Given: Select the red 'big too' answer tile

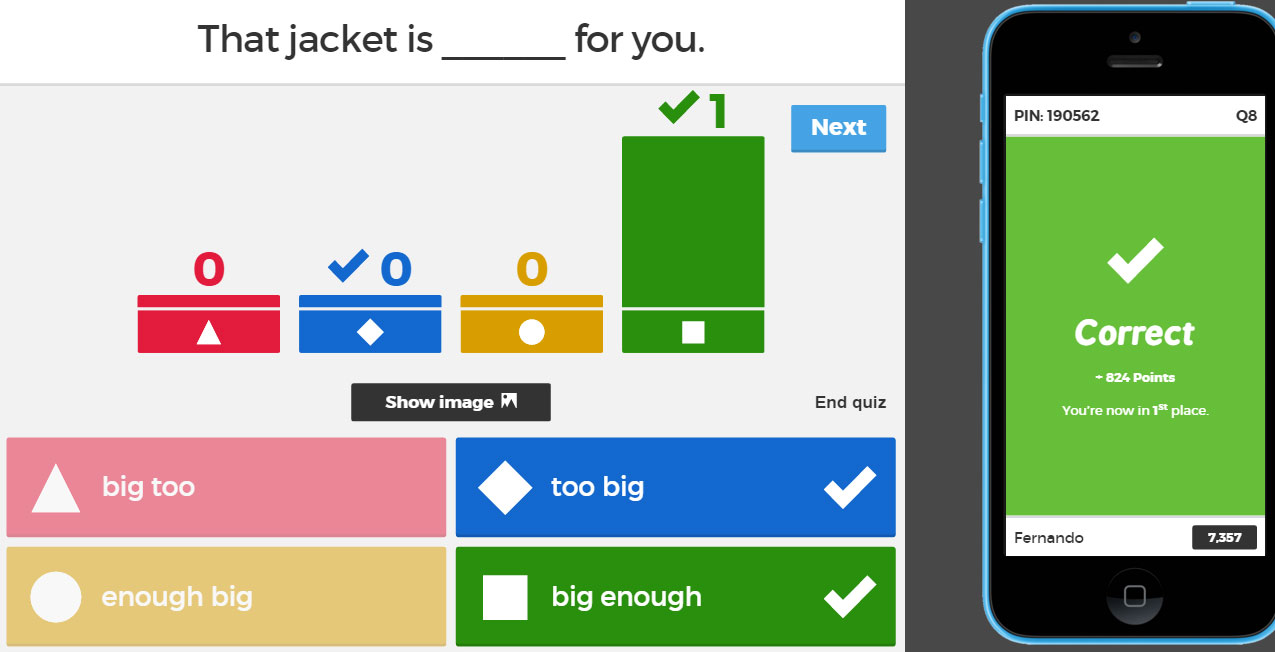Looking at the screenshot, I should (x=226, y=487).
